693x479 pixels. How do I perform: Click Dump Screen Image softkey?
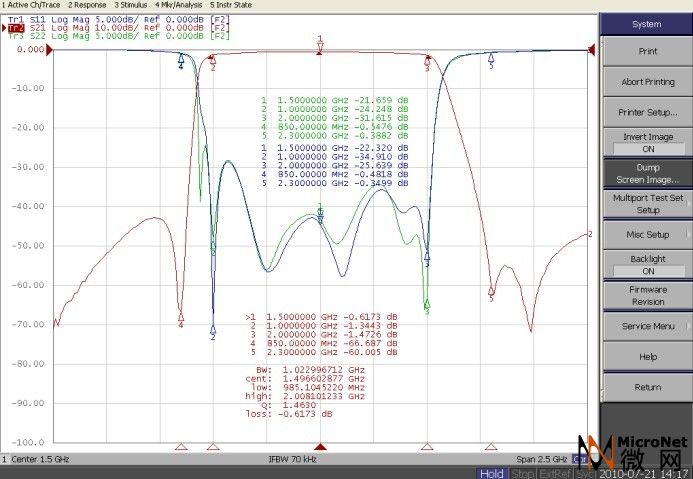tap(647, 173)
